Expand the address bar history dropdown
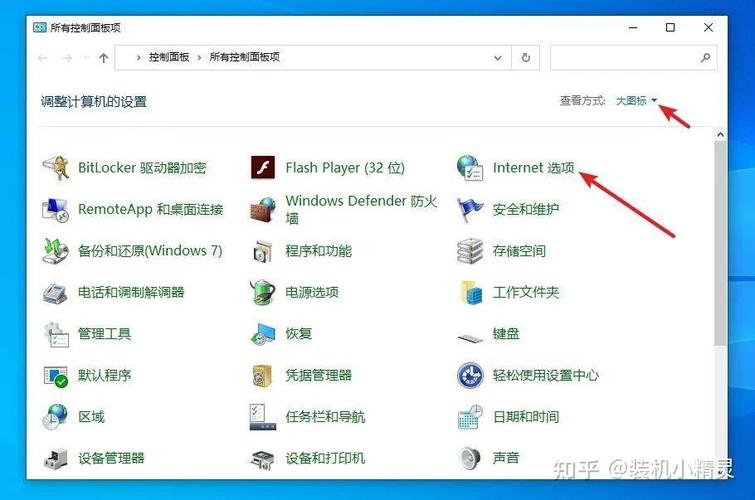This screenshot has height=500, width=755. (498, 58)
